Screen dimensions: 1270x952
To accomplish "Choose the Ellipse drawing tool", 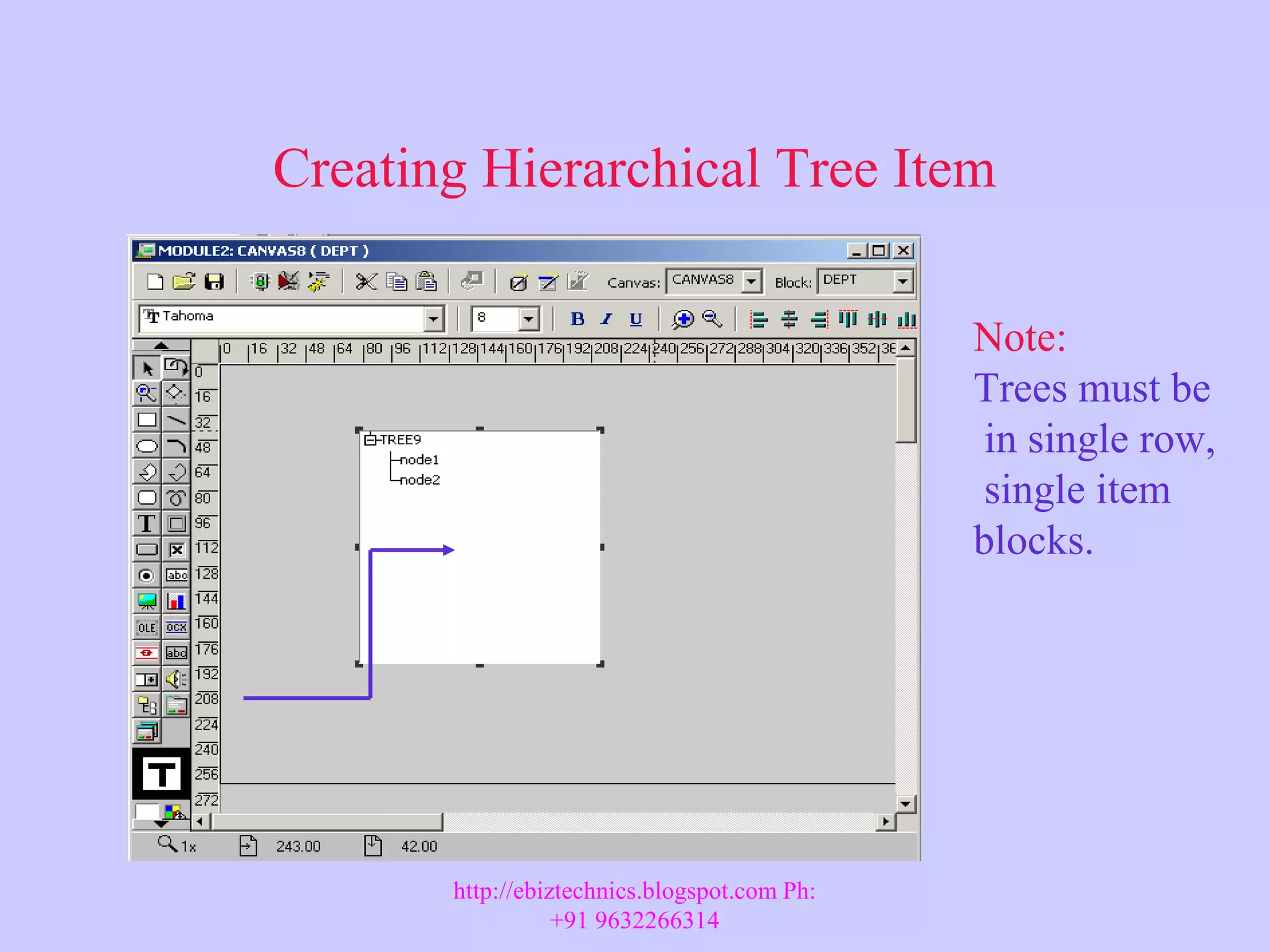I will click(x=147, y=446).
